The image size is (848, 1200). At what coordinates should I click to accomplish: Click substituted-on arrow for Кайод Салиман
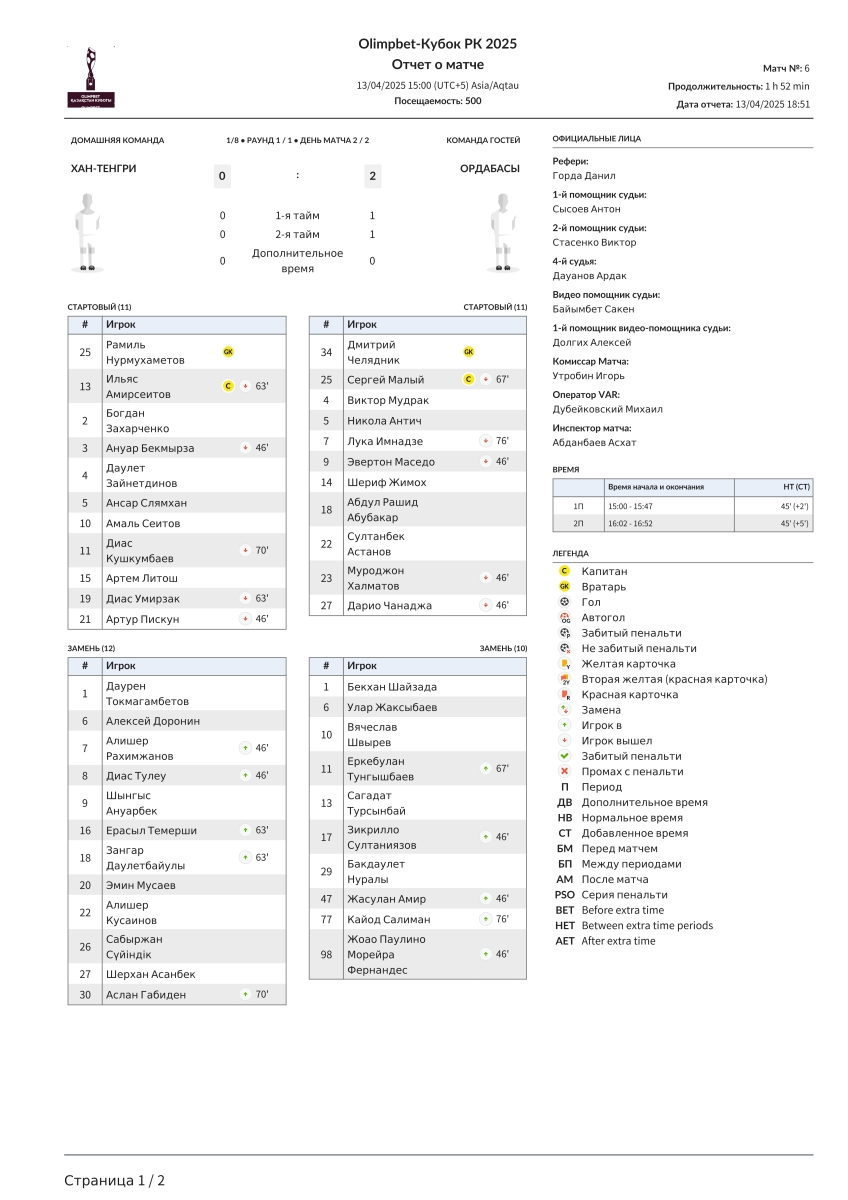click(485, 920)
